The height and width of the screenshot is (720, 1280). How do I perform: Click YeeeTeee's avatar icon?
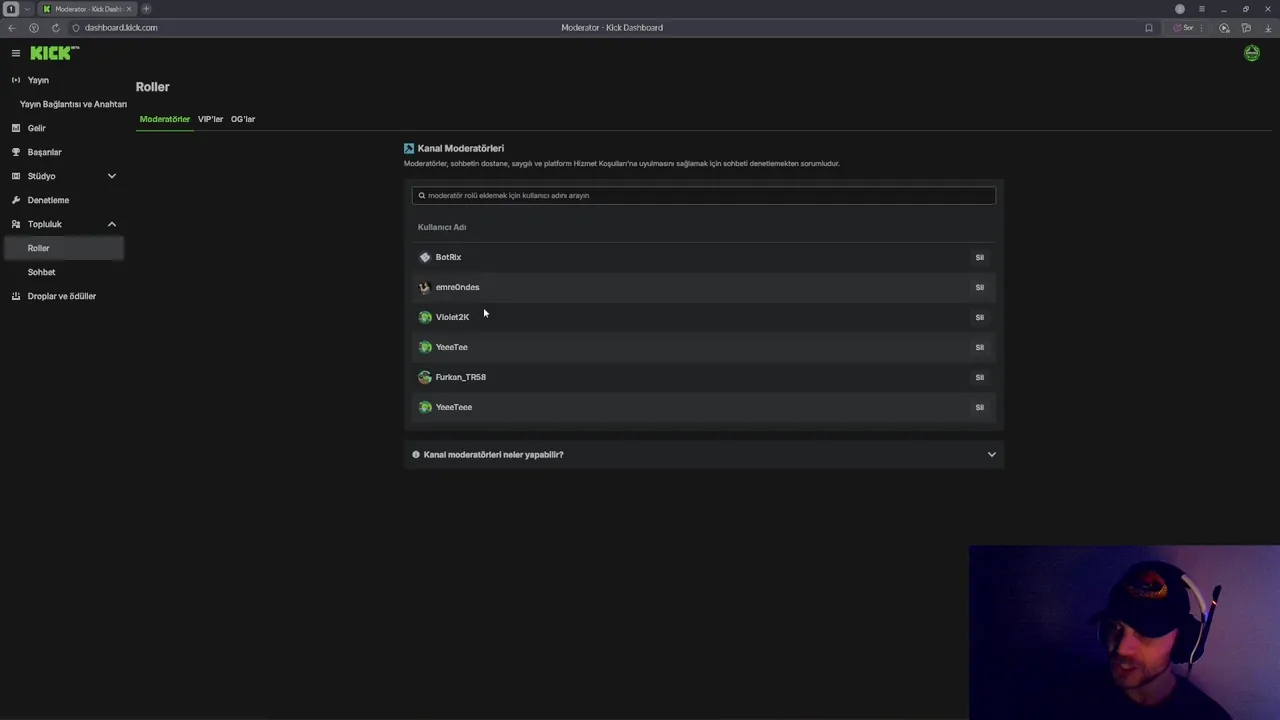click(x=425, y=407)
